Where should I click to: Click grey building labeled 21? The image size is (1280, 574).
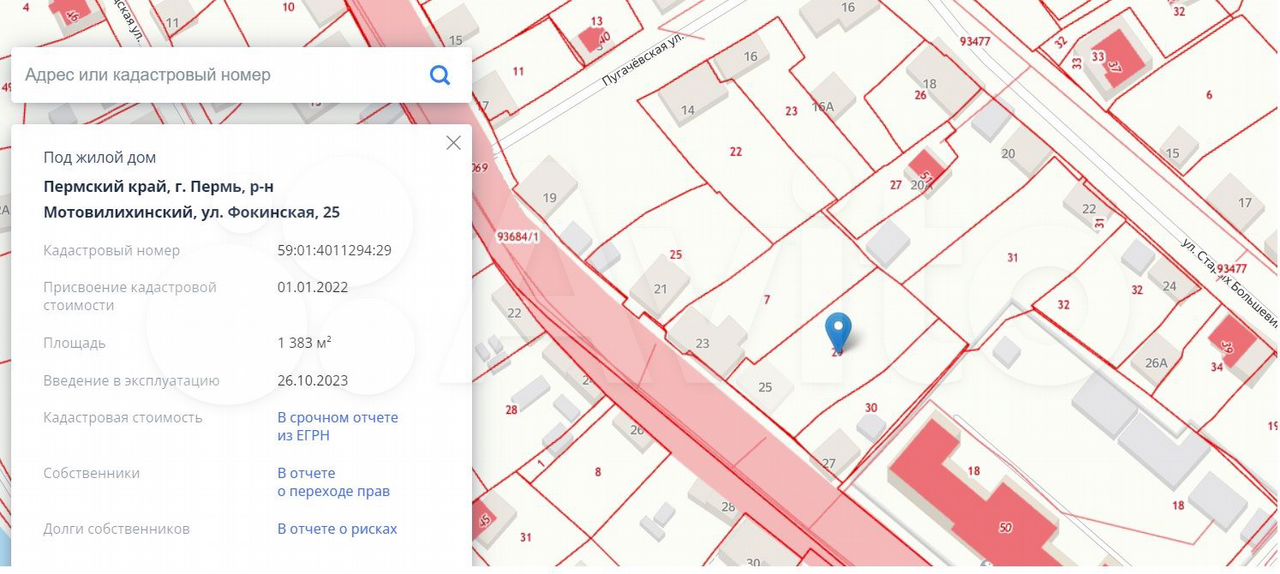pos(660,287)
